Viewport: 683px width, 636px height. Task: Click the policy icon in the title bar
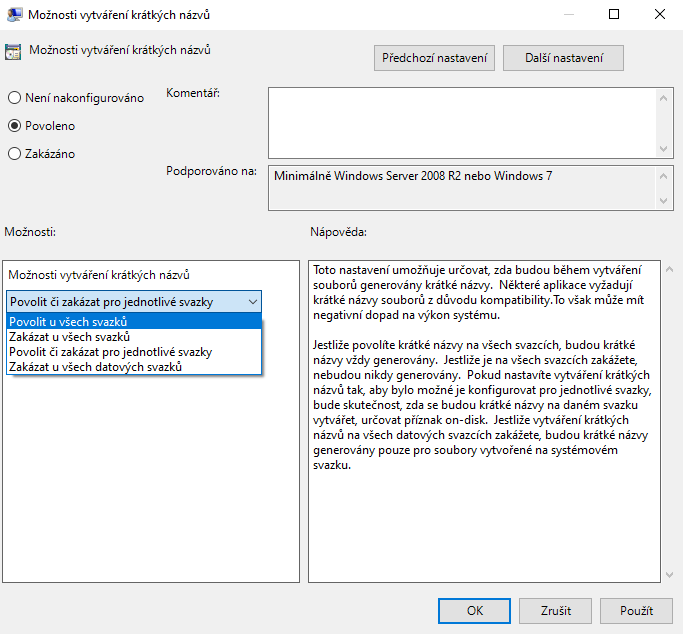15,15
